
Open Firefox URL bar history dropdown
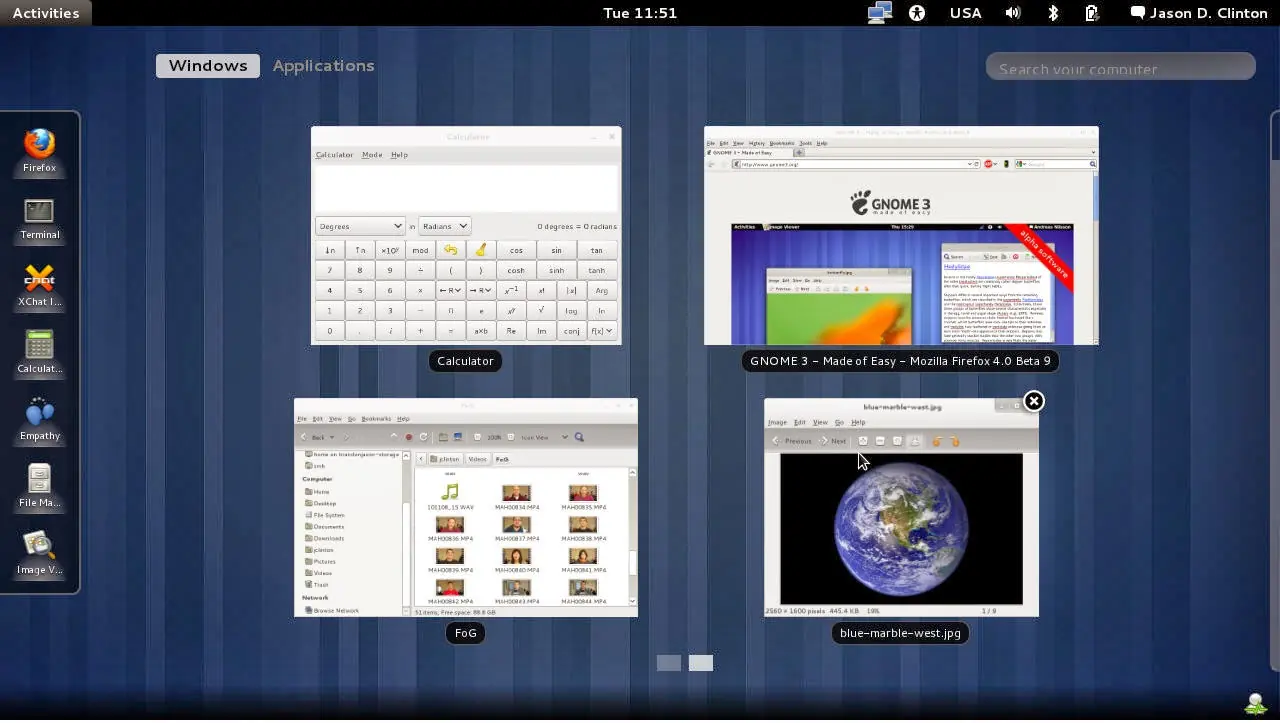[x=970, y=164]
